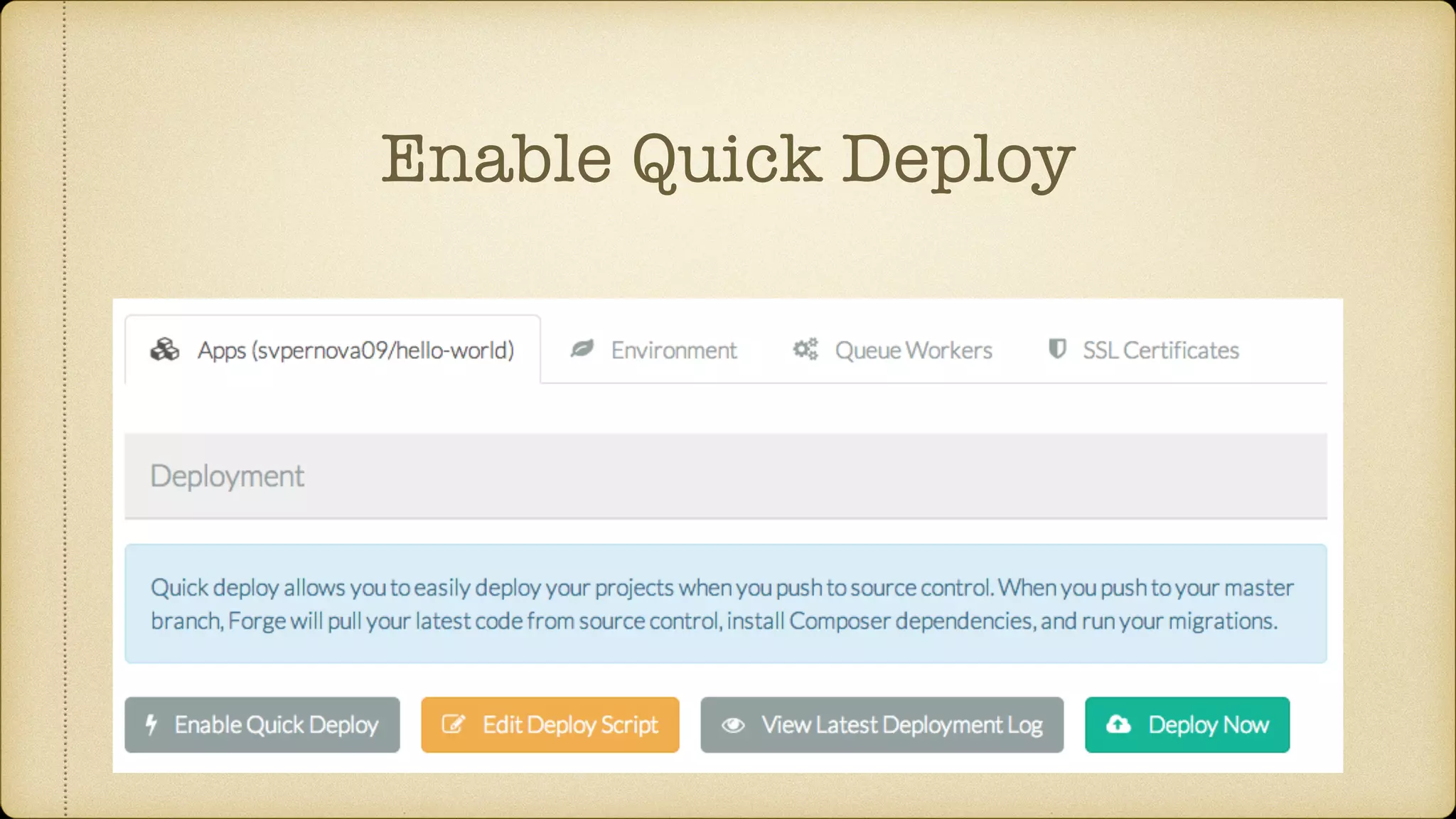Click the Enable Quick Deploy button
Viewport: 1456px width, 819px height.
[262, 724]
